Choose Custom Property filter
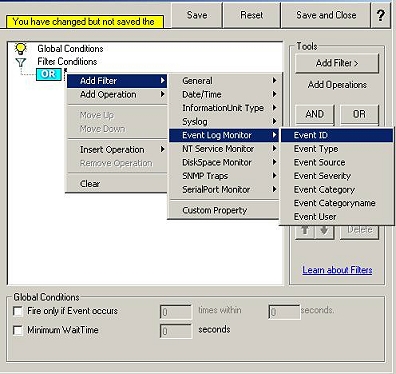 pyautogui.click(x=224, y=210)
